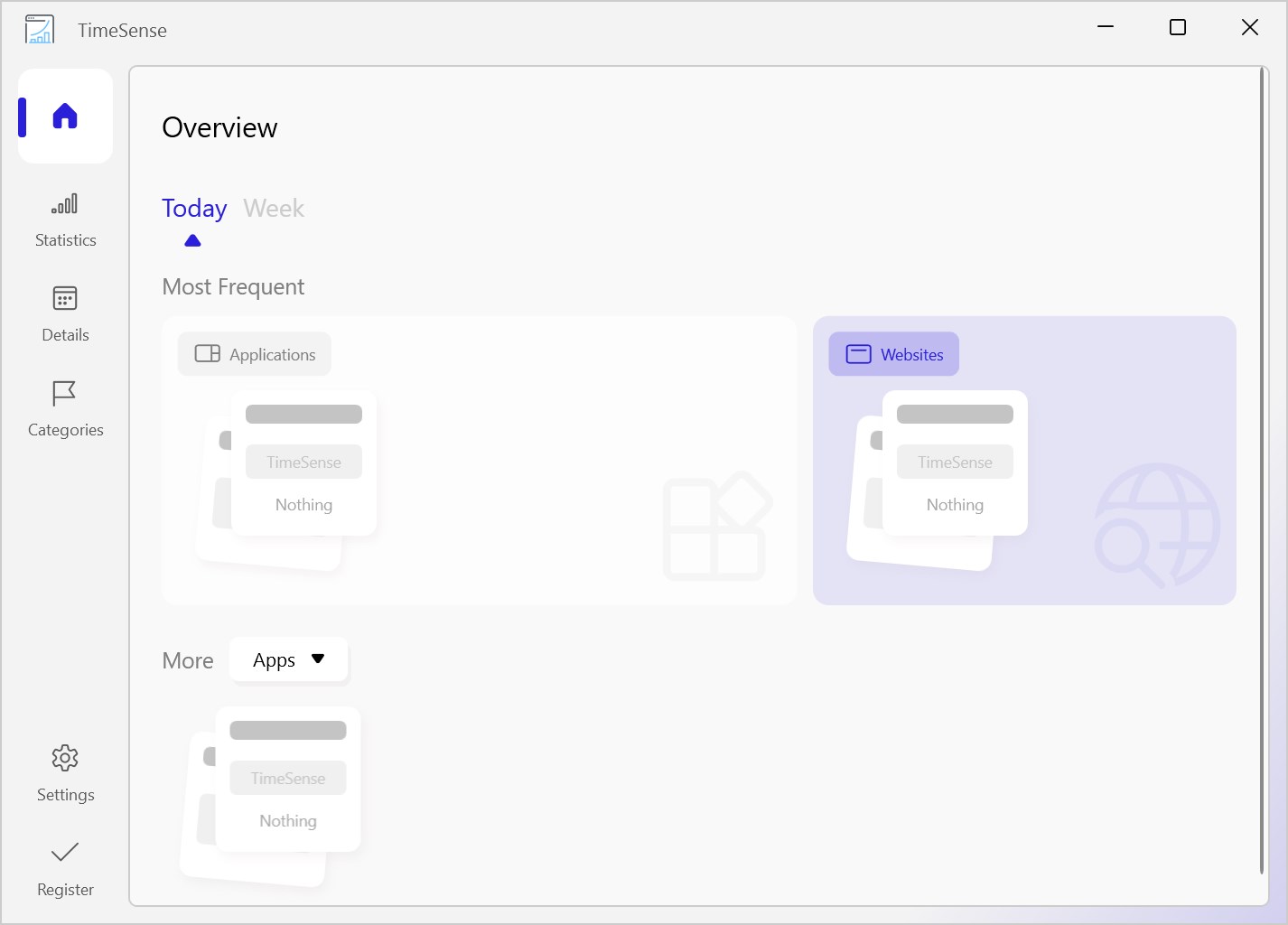1288x925 pixels.
Task: Click the globe search icon in Websites panel
Action: click(x=1157, y=525)
